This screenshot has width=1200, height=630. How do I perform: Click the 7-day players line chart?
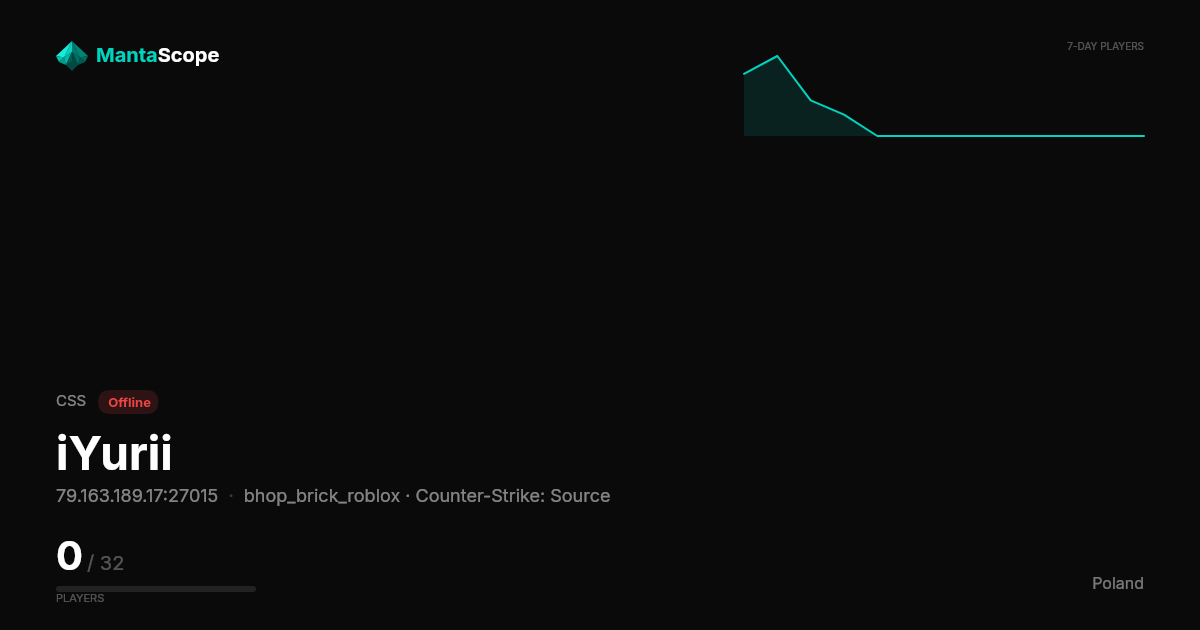944,96
